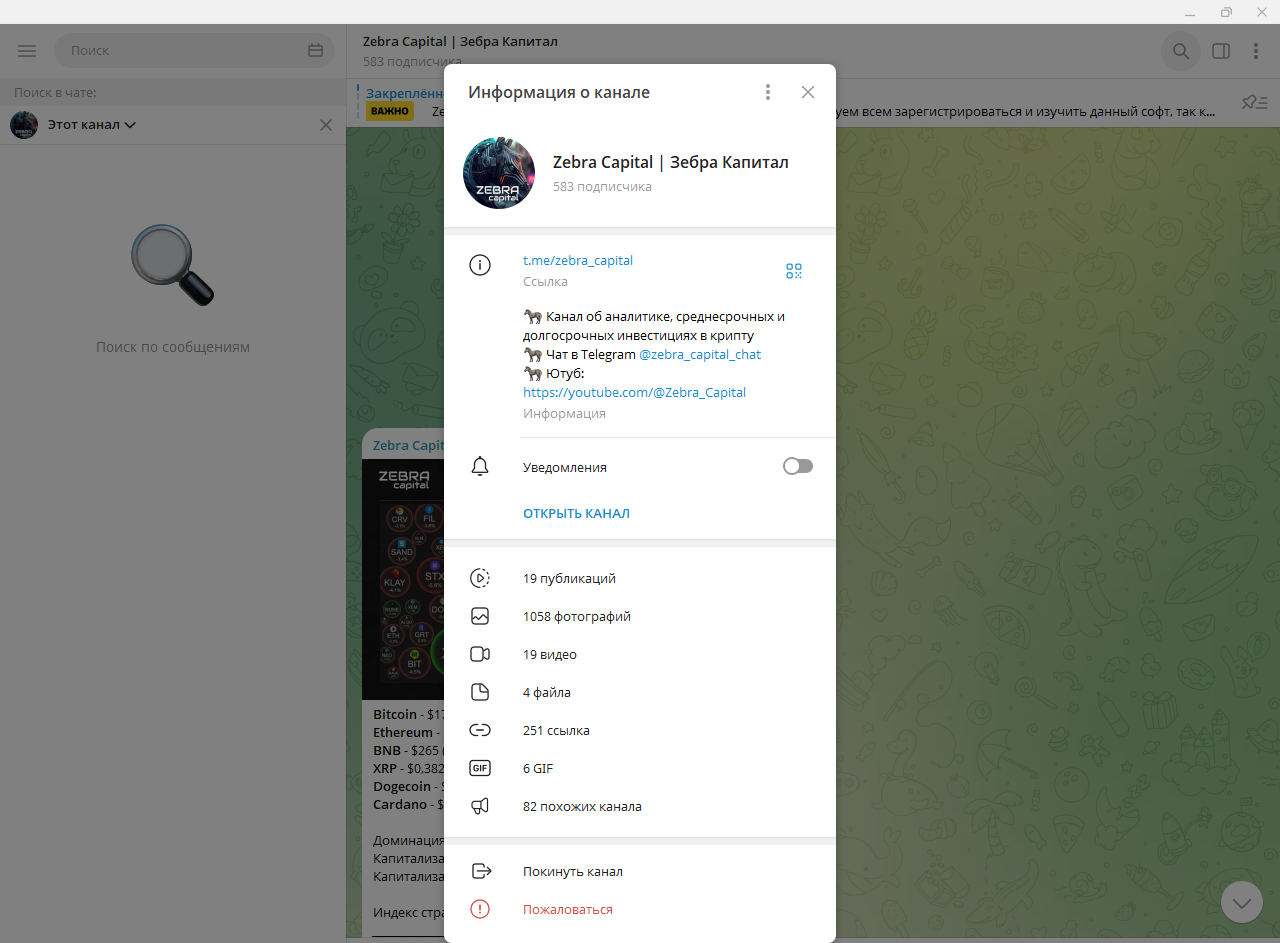Expand the 'Этот канал' dropdown

[x=92, y=125]
